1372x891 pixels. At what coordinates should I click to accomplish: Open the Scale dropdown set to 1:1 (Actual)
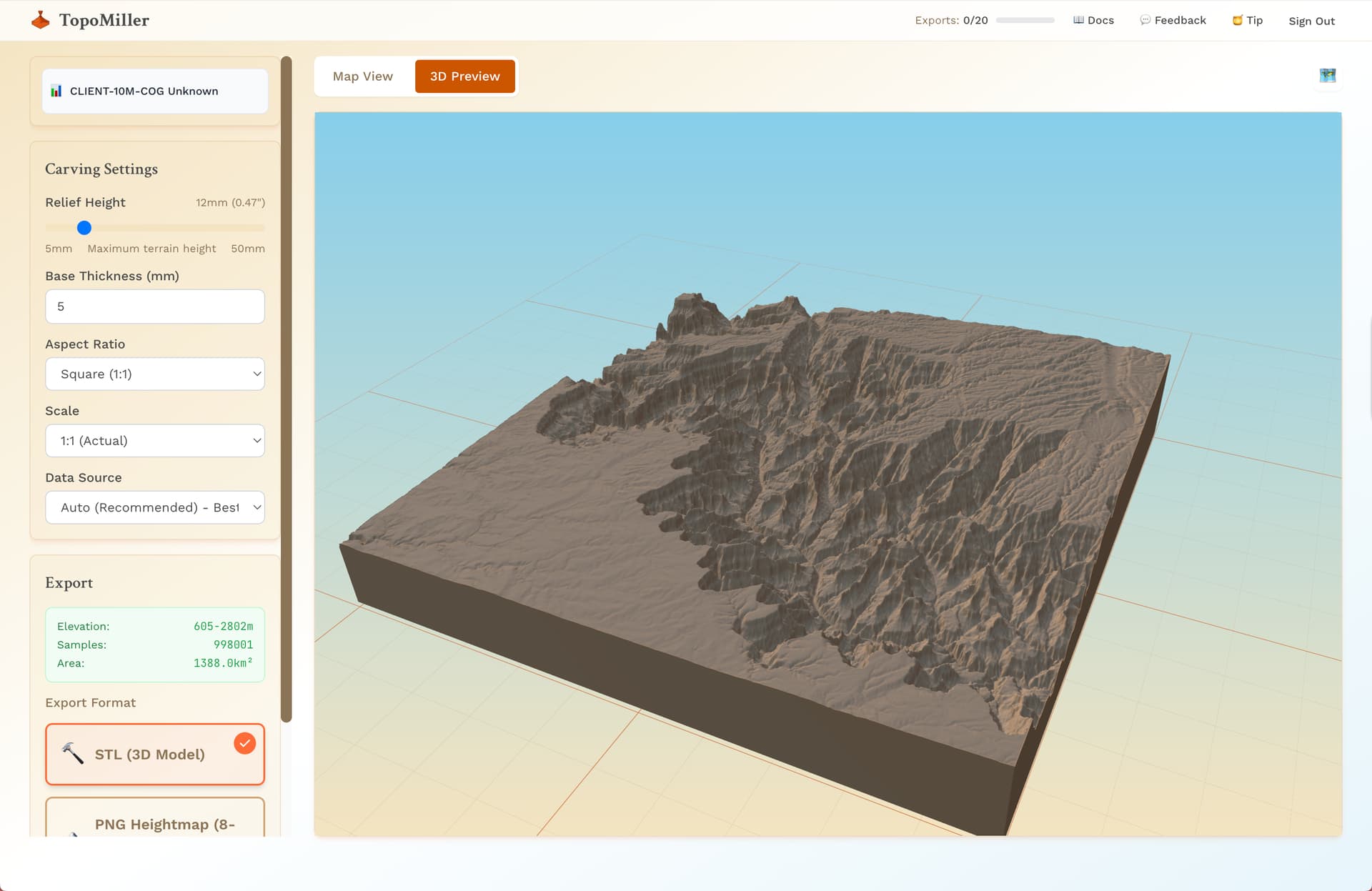[x=154, y=441]
